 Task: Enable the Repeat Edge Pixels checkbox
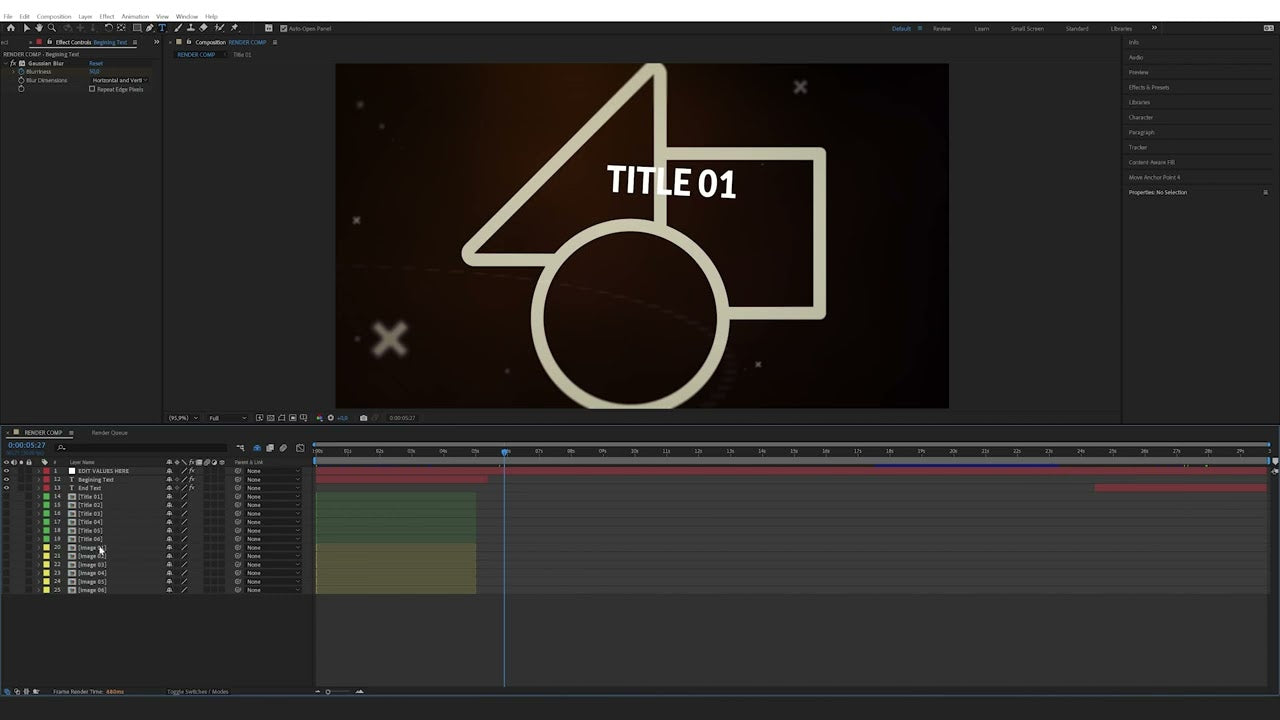92,89
